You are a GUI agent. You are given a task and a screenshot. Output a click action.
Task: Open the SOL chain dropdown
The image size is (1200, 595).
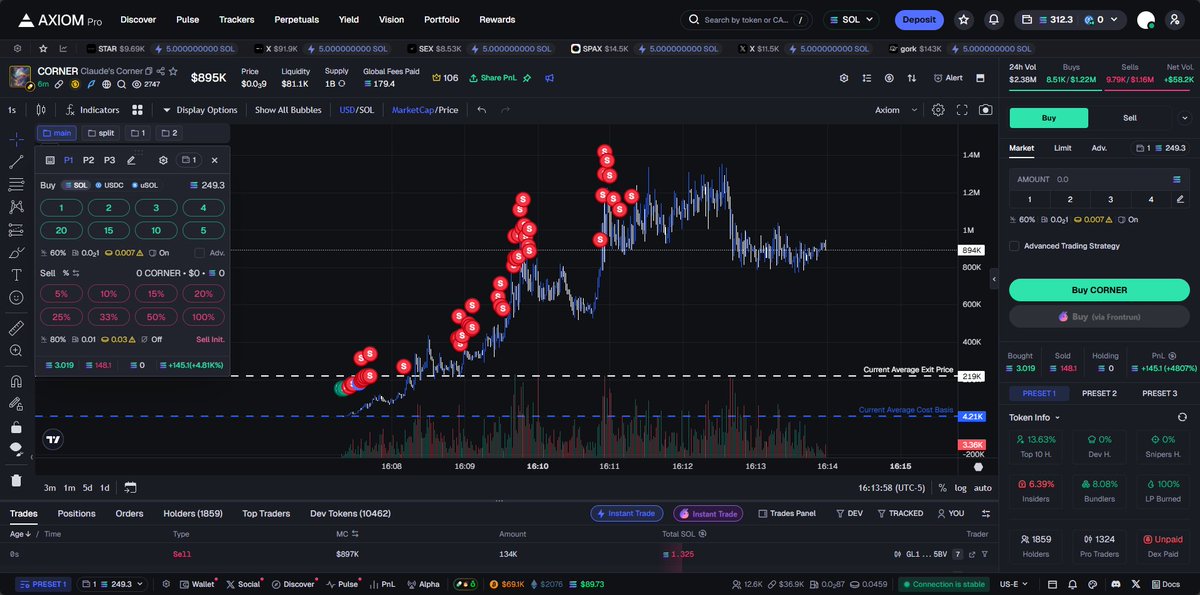click(851, 19)
